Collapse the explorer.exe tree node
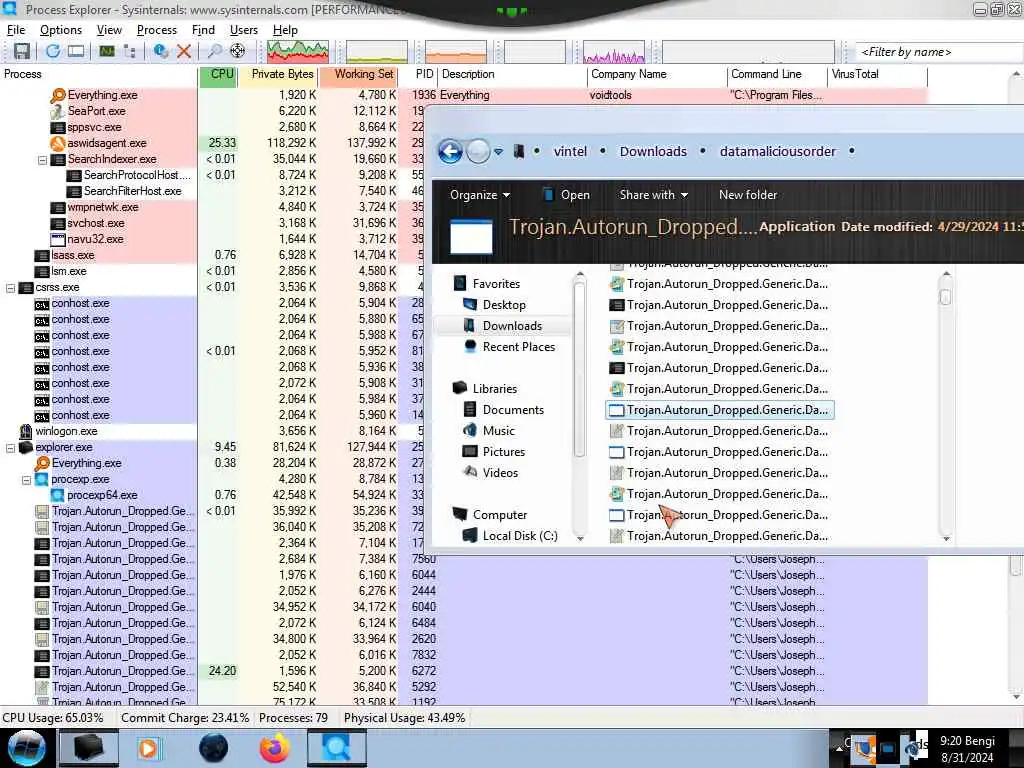 10,447
